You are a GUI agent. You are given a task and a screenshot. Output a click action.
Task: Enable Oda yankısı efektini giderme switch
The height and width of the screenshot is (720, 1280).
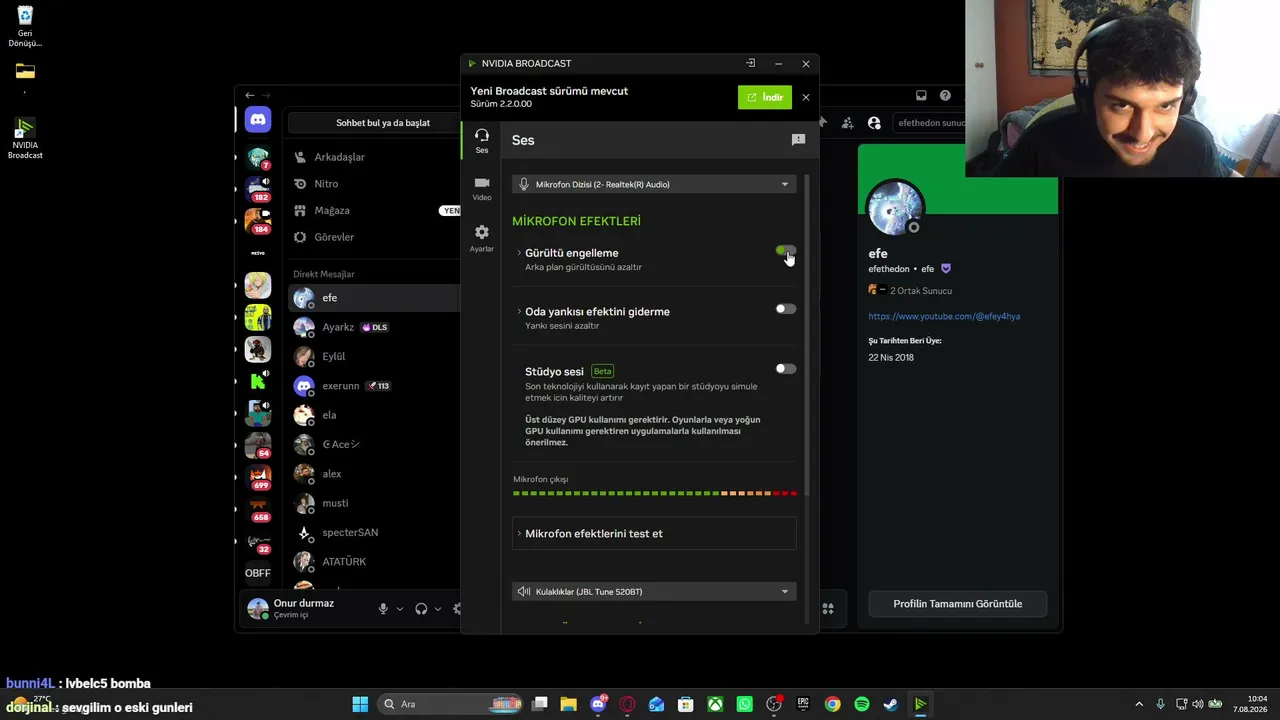[786, 309]
